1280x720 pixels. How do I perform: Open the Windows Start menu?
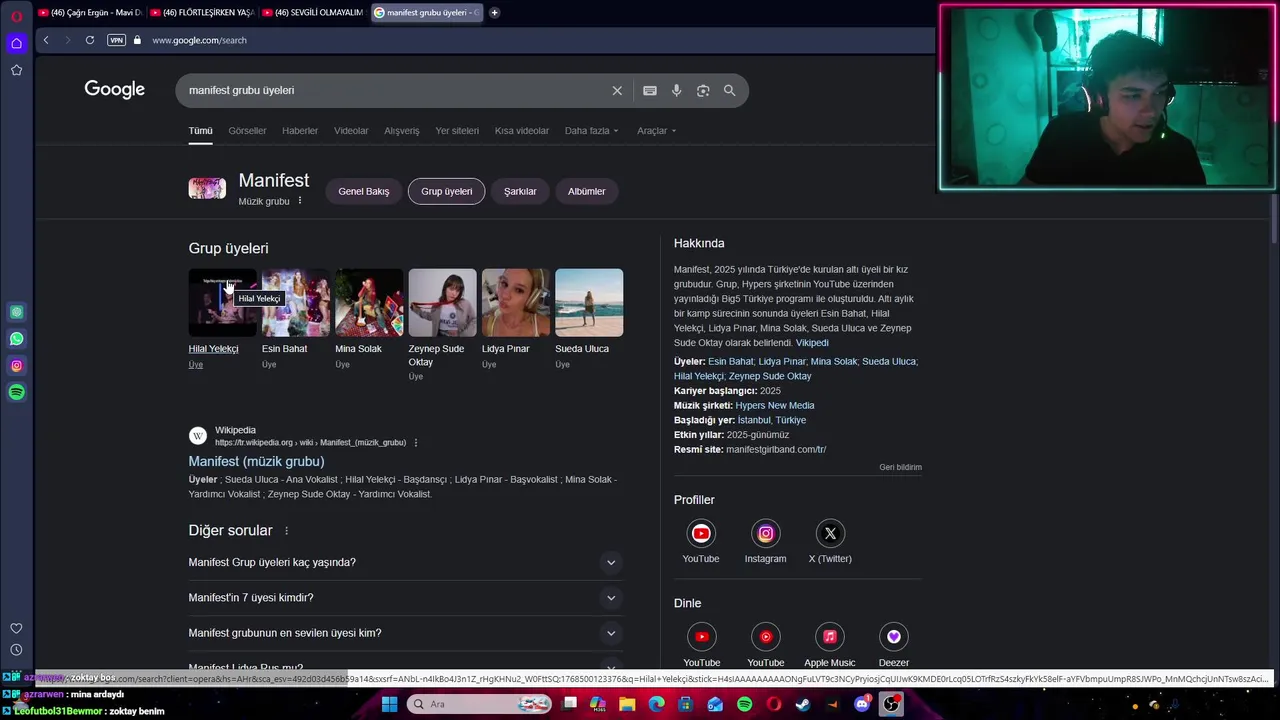point(389,704)
